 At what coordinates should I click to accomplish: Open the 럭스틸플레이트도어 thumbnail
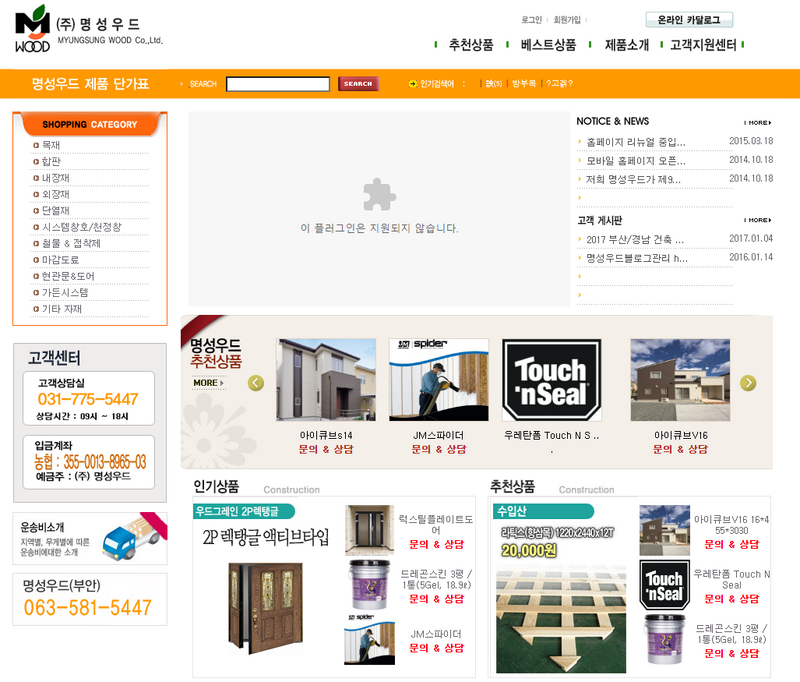point(369,530)
